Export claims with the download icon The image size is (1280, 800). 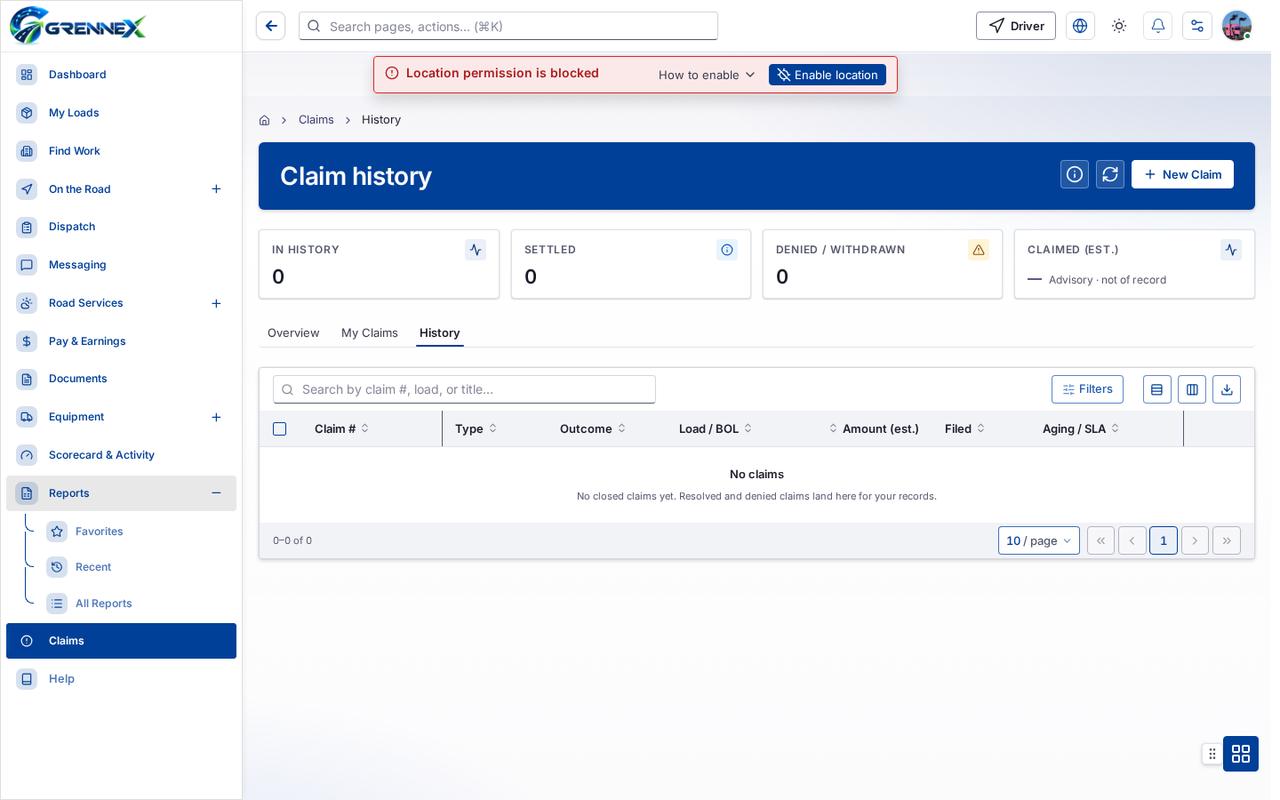pyautogui.click(x=1227, y=389)
